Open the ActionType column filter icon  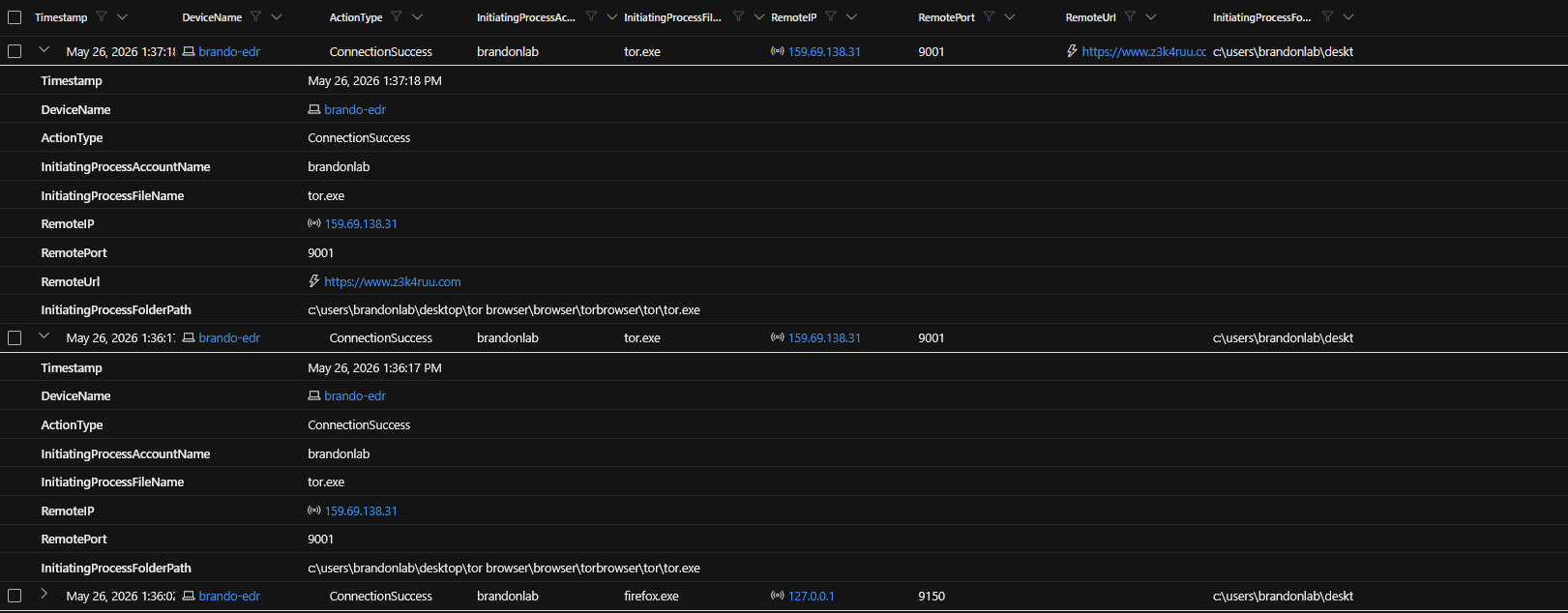397,16
